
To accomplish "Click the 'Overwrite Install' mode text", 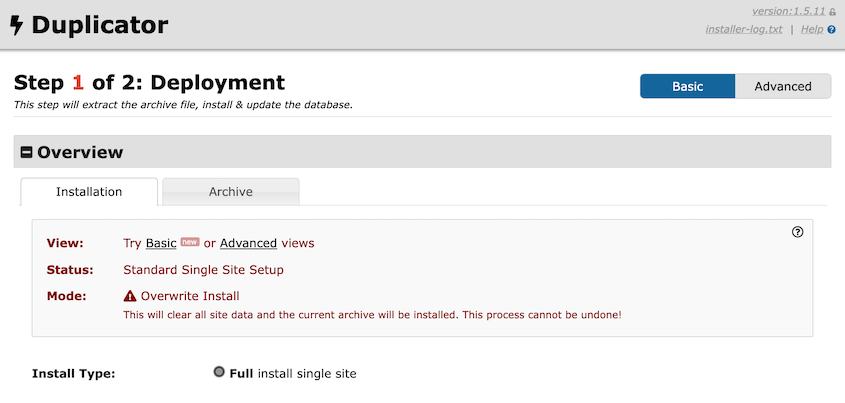I will tap(190, 296).
